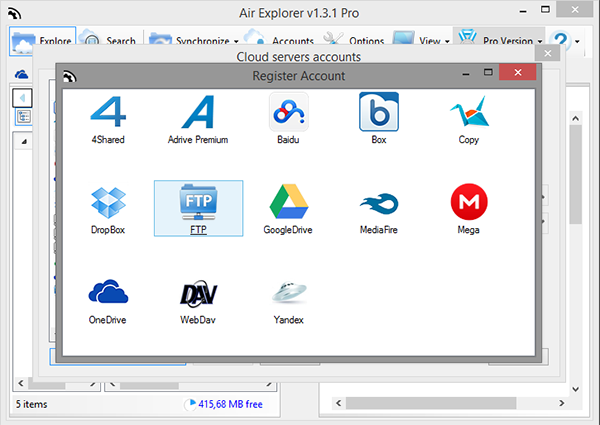600x425 pixels.
Task: Open the Search toolbar item
Action: point(108,41)
